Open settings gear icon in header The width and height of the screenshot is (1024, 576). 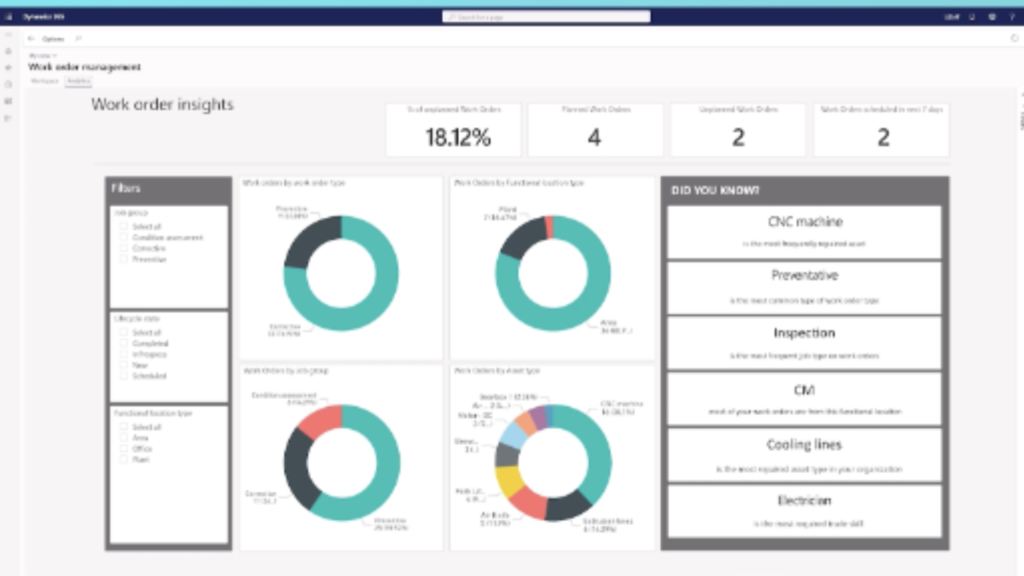[x=991, y=17]
